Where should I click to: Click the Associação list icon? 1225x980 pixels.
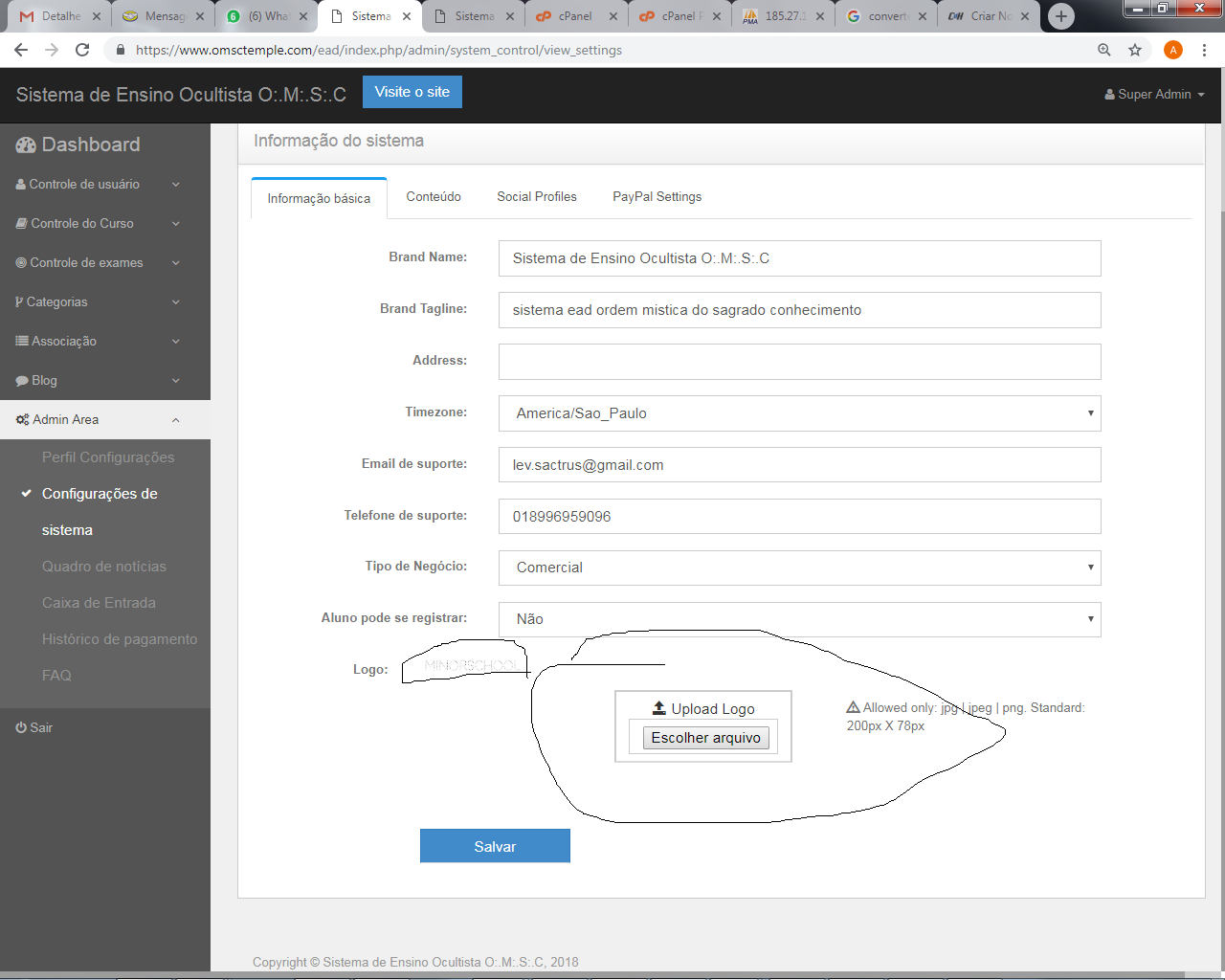22,341
